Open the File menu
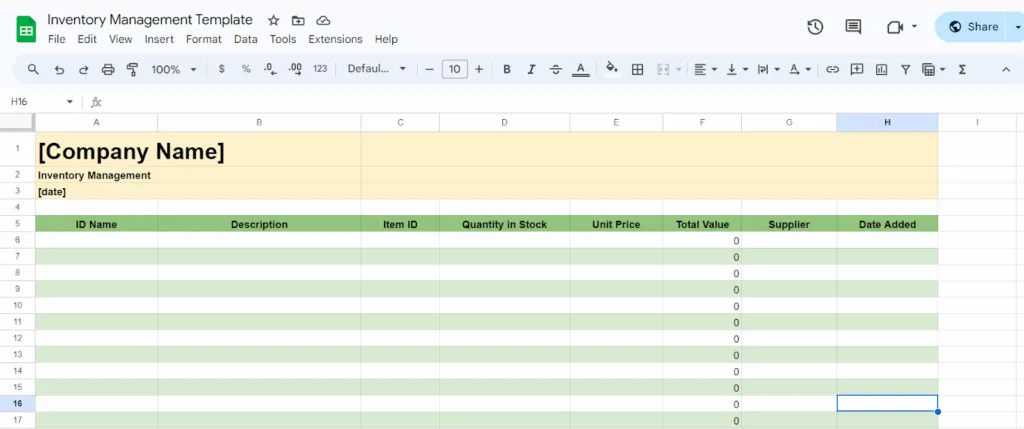Image resolution: width=1024 pixels, height=429 pixels. point(57,39)
